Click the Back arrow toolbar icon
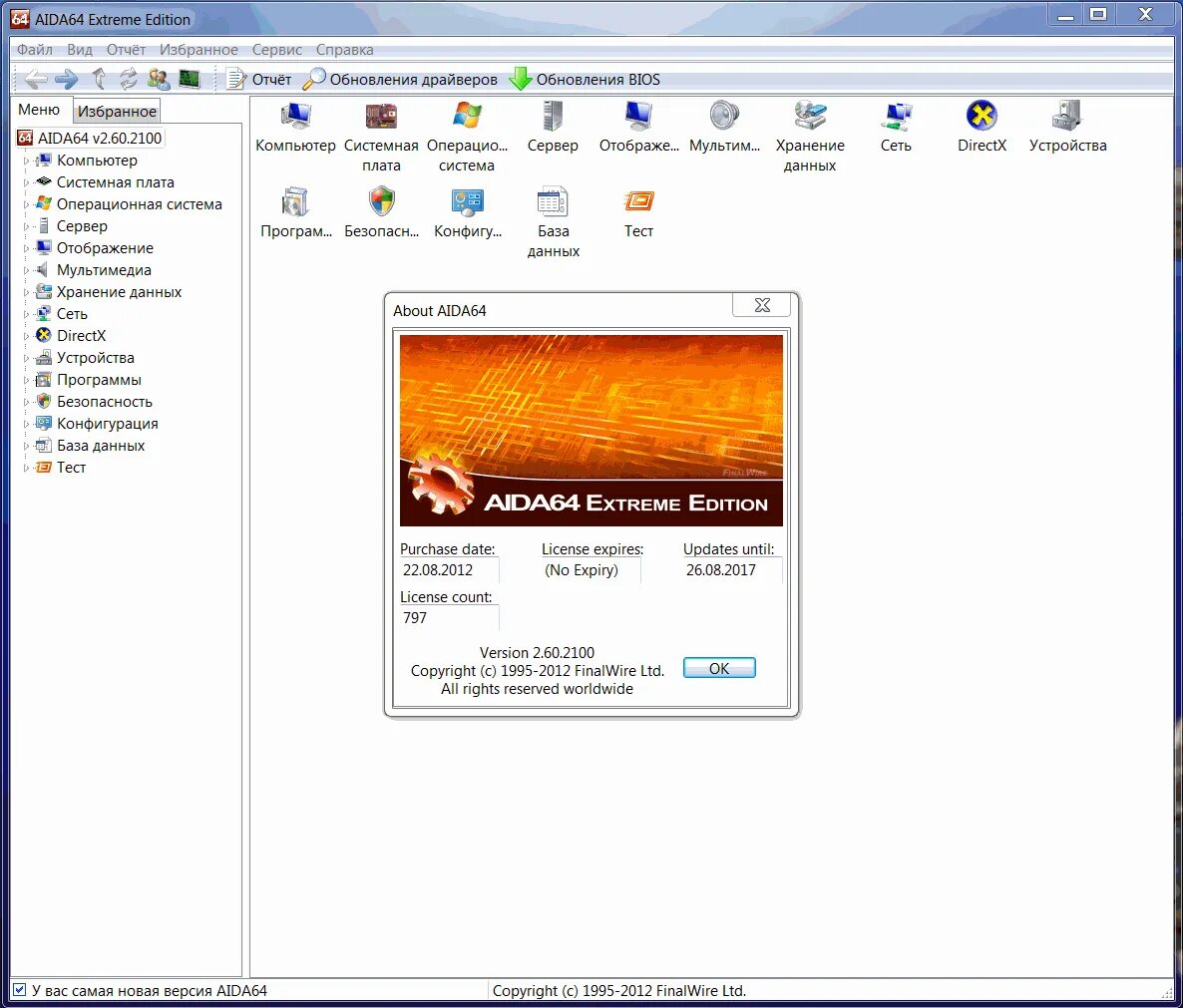This screenshot has width=1183, height=1008. point(35,79)
